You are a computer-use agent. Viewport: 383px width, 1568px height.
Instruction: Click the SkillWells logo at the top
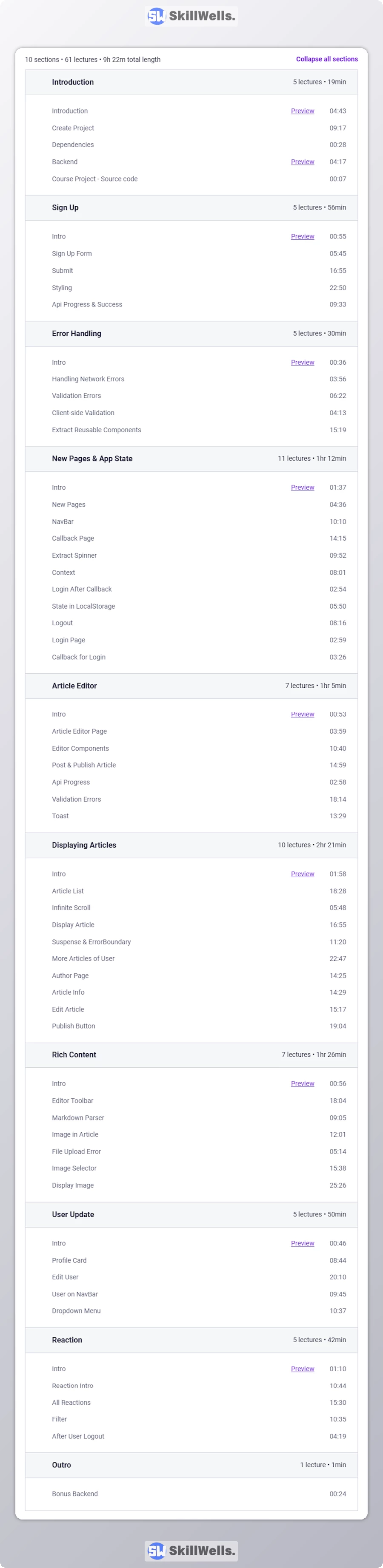[x=191, y=17]
